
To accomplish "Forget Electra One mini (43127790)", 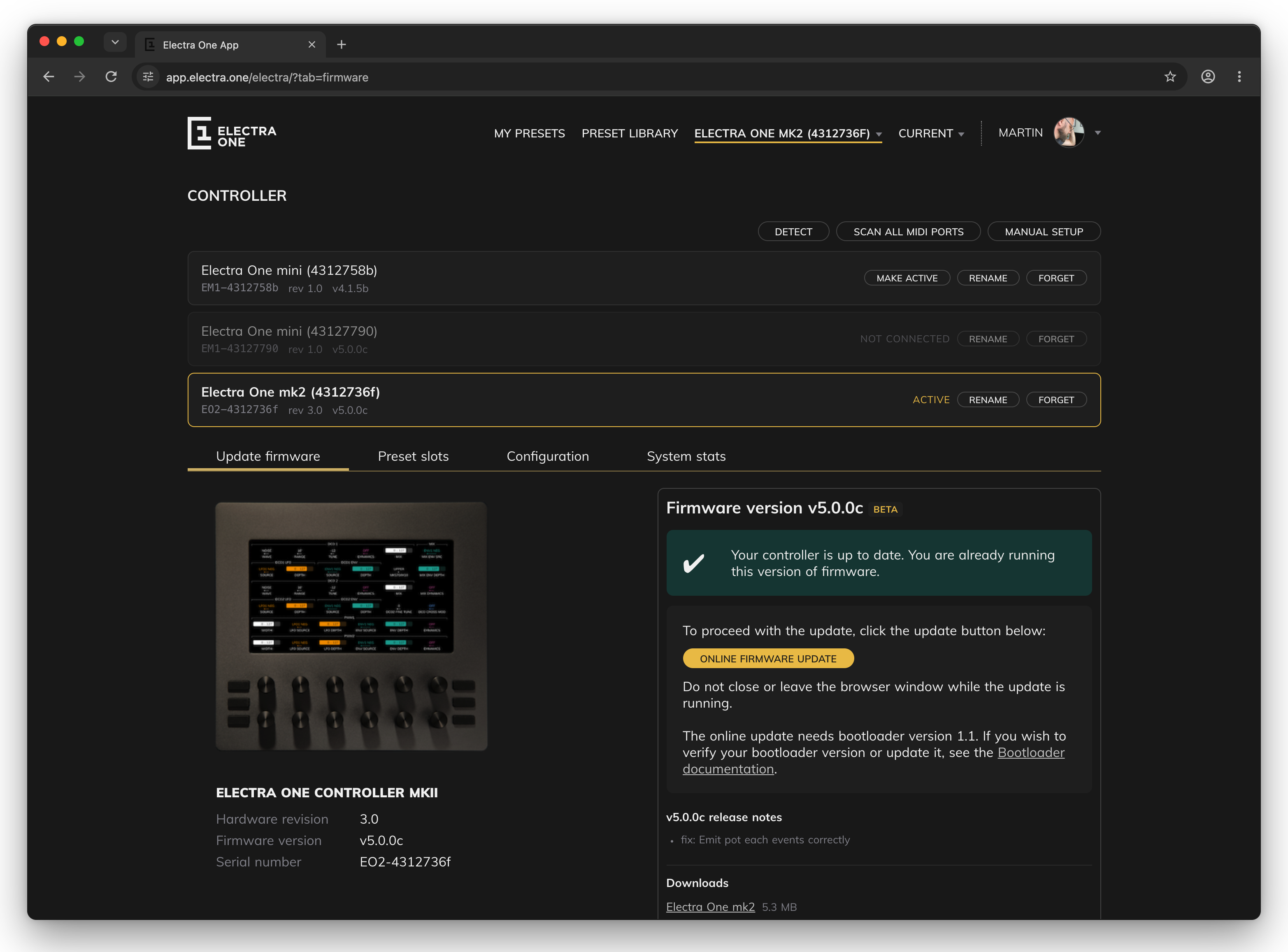I will 1056,339.
